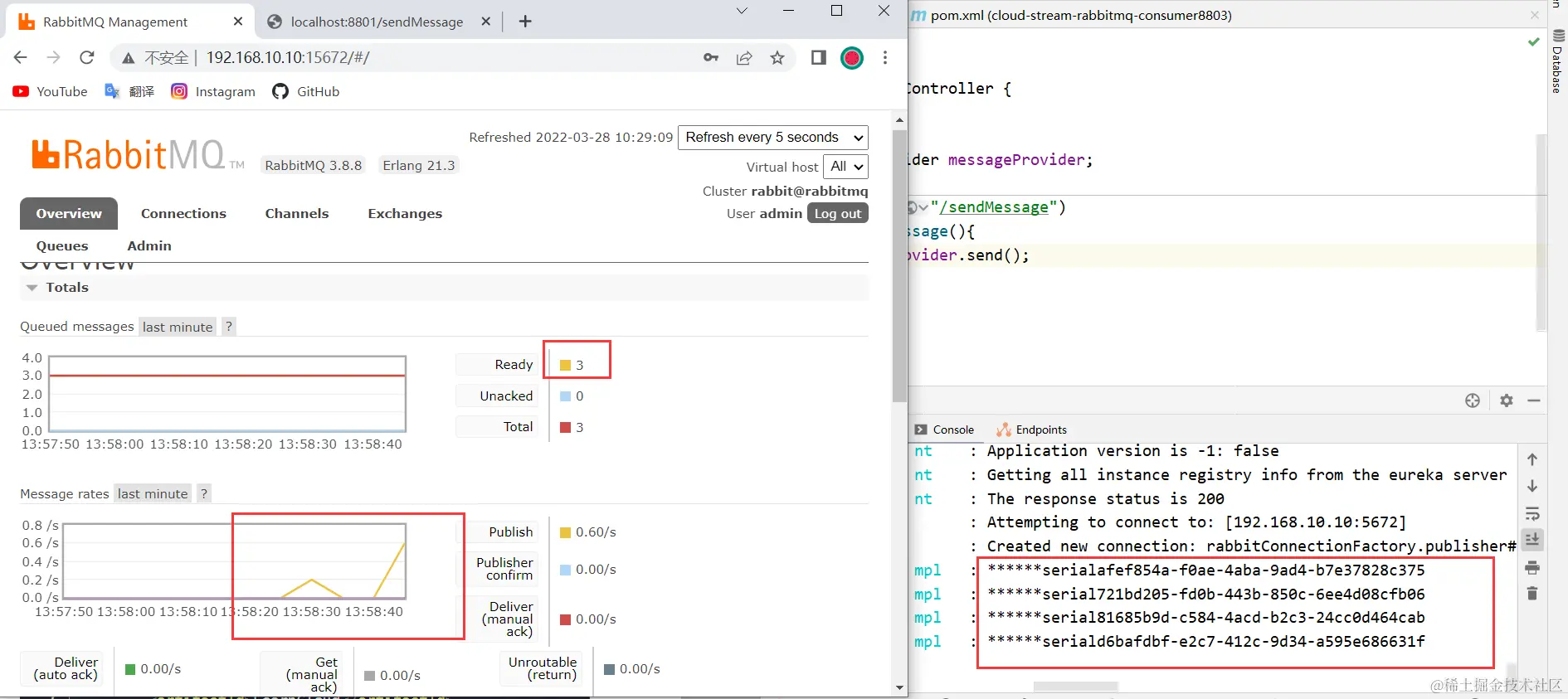The width and height of the screenshot is (1568, 699).
Task: Click browser page vertical scrollbar thumb
Action: pyautogui.click(x=899, y=265)
